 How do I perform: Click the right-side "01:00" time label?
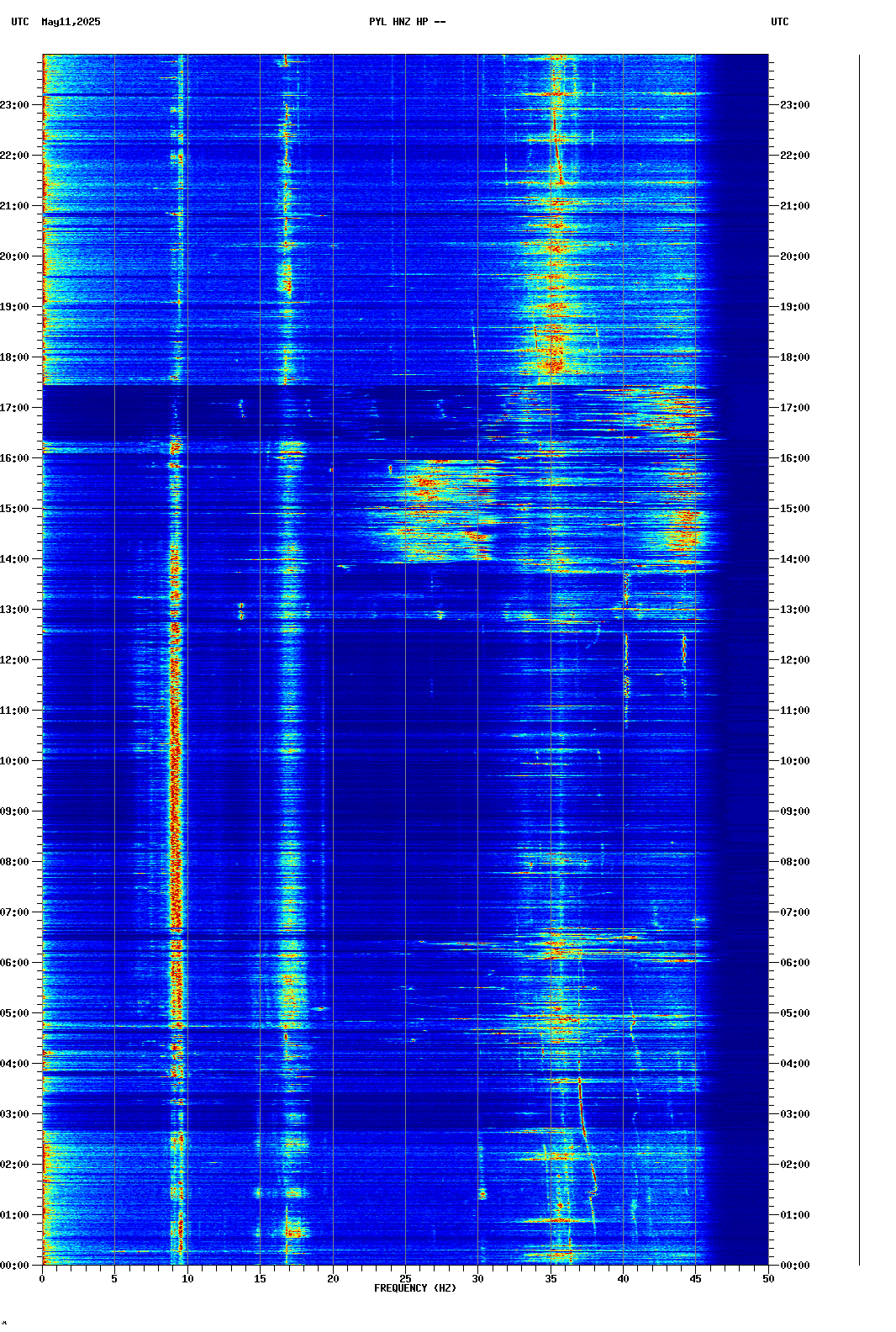[795, 1215]
